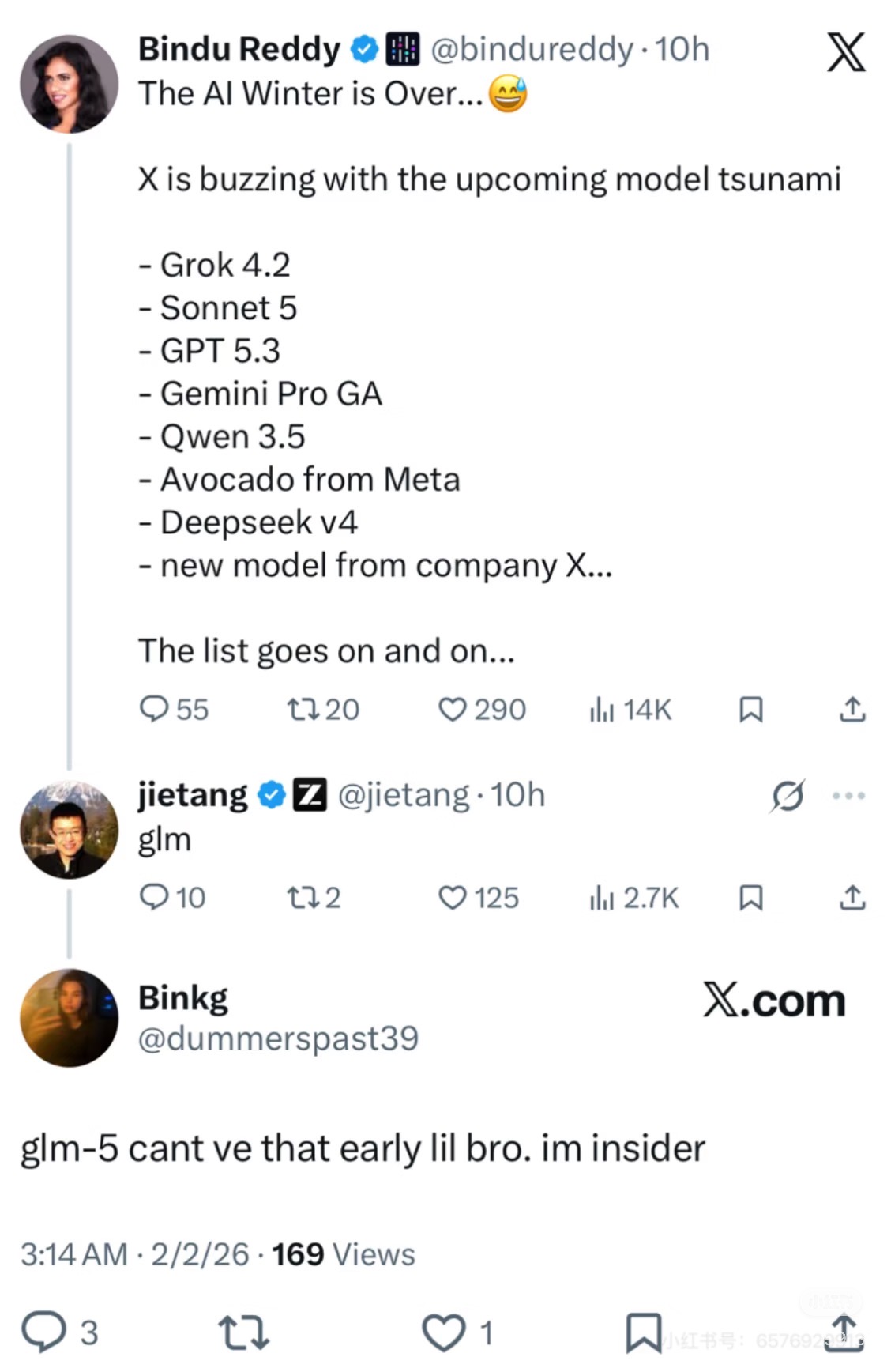Open @jietang profile handle link
This screenshot has height=1372, width=891.
pos(403,795)
